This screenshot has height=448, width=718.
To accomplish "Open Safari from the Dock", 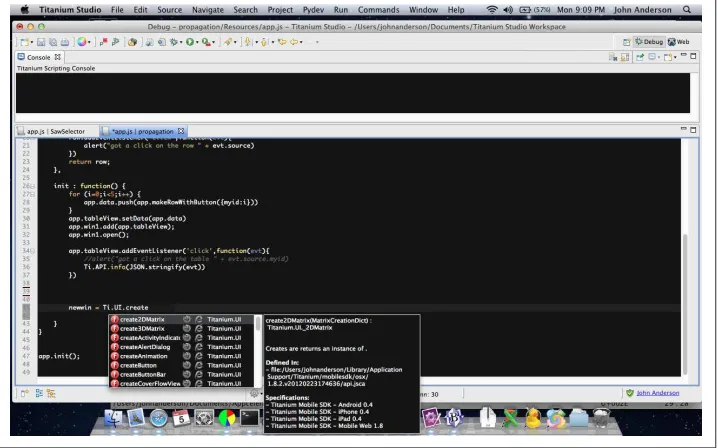I will coord(159,418).
